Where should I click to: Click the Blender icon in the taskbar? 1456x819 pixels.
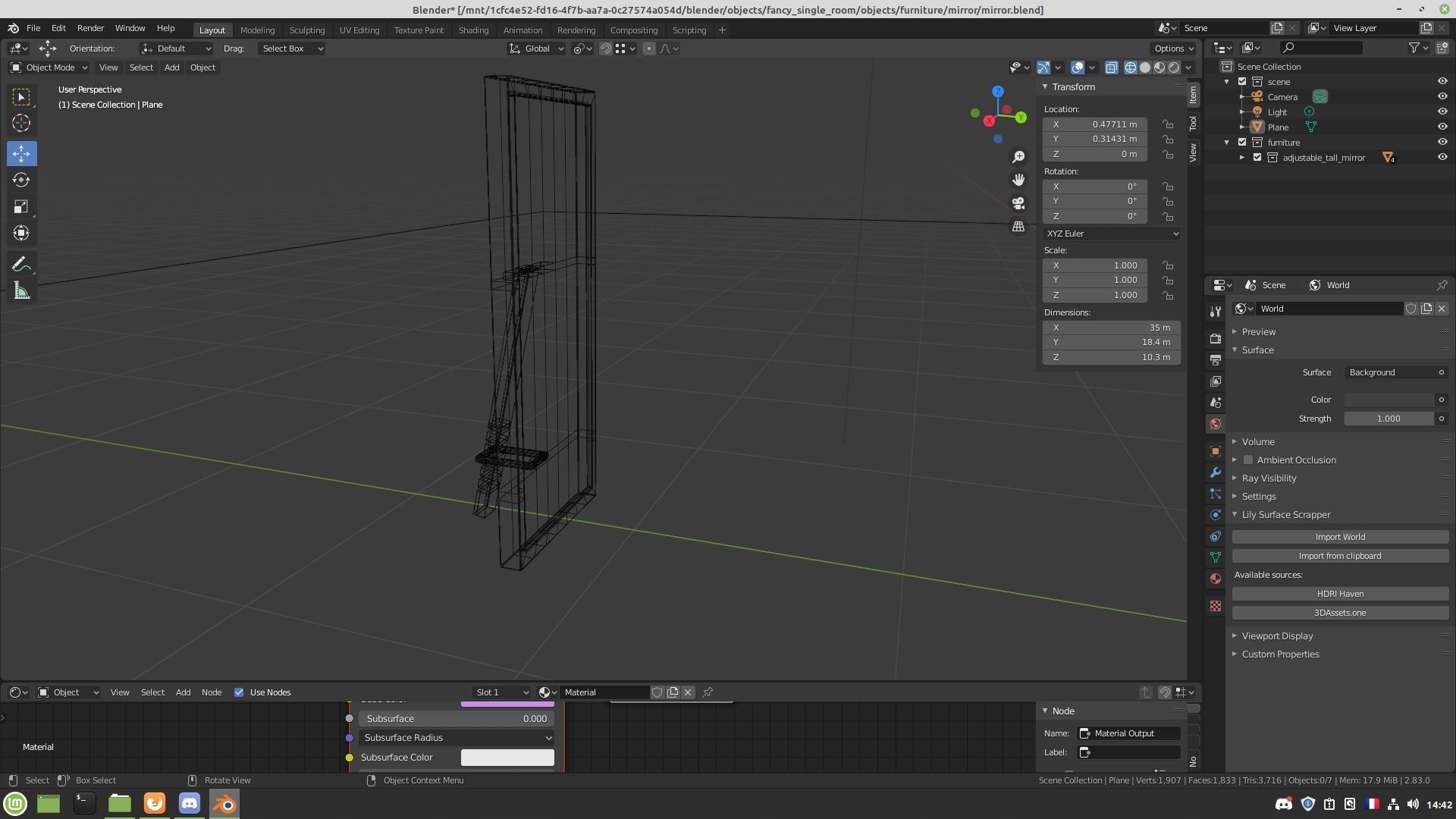(x=224, y=804)
